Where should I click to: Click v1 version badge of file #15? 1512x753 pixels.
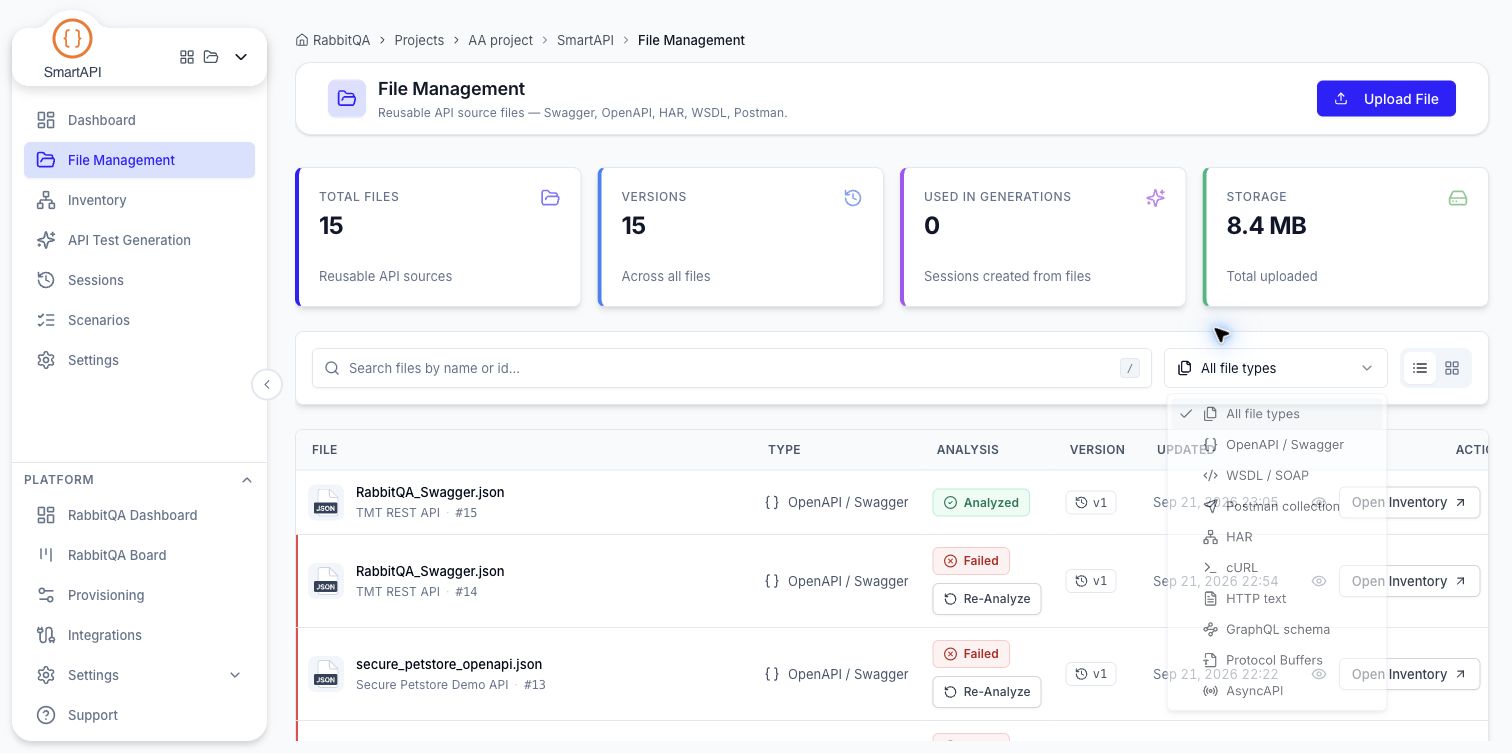tap(1091, 503)
